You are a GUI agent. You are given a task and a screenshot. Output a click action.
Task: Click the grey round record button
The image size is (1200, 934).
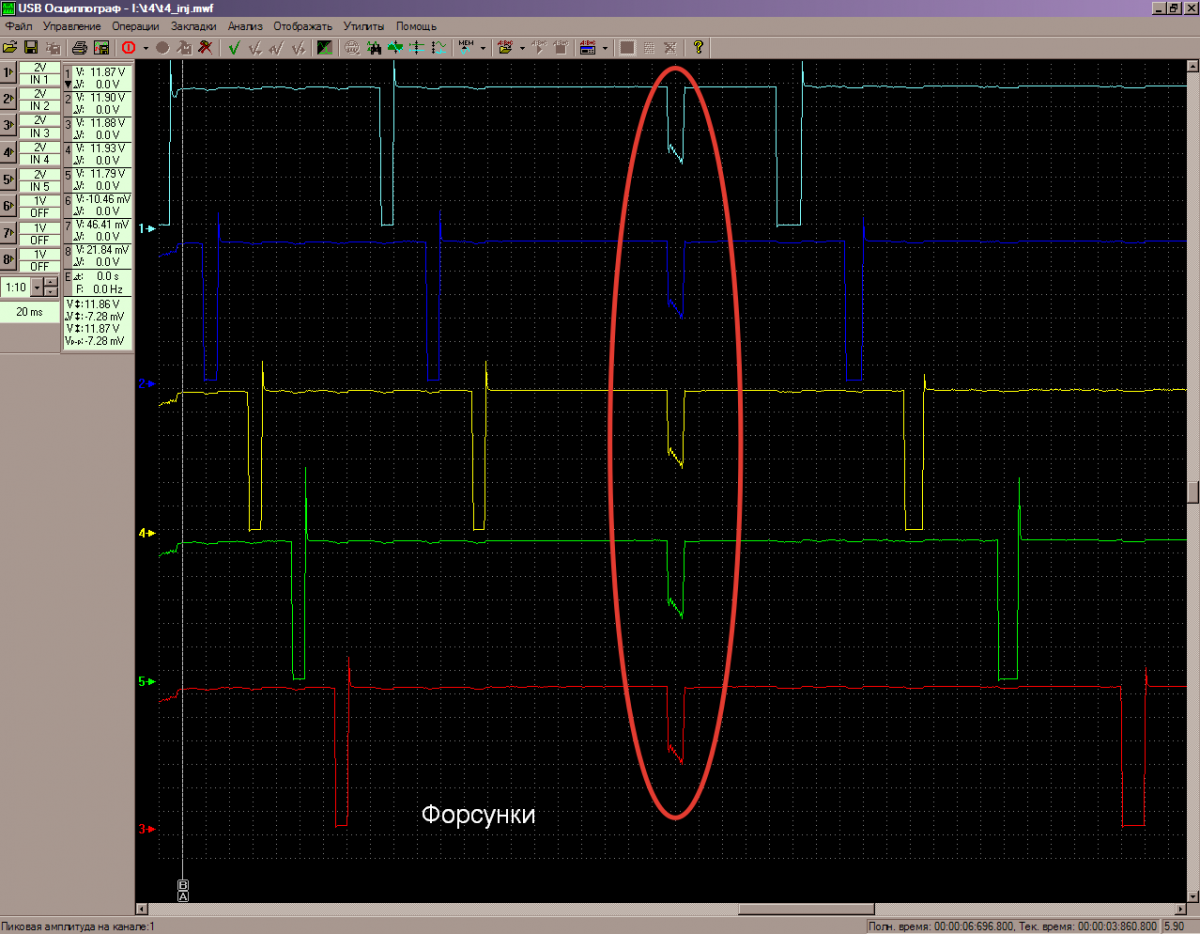pos(163,47)
